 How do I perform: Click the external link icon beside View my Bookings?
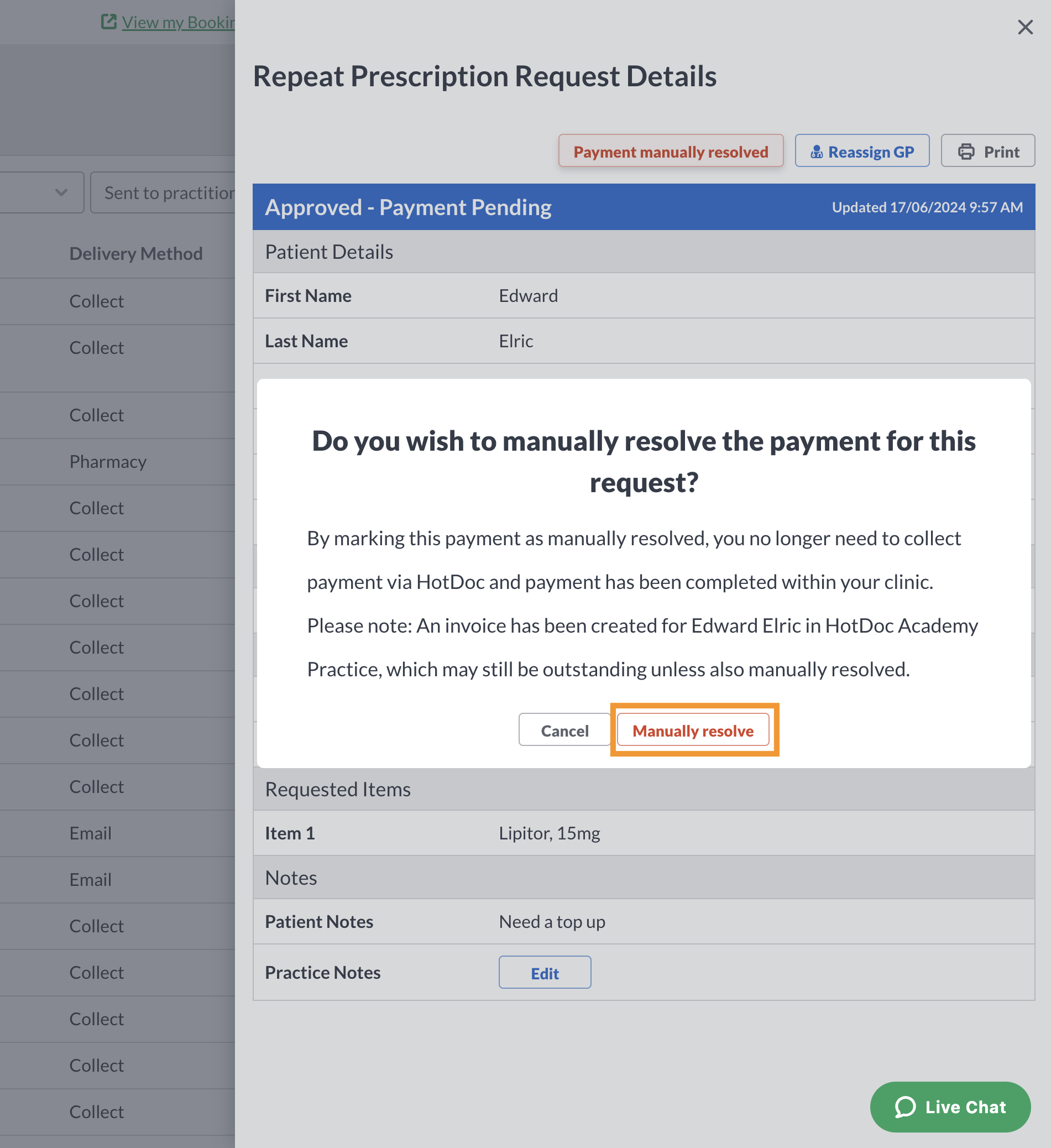[109, 22]
